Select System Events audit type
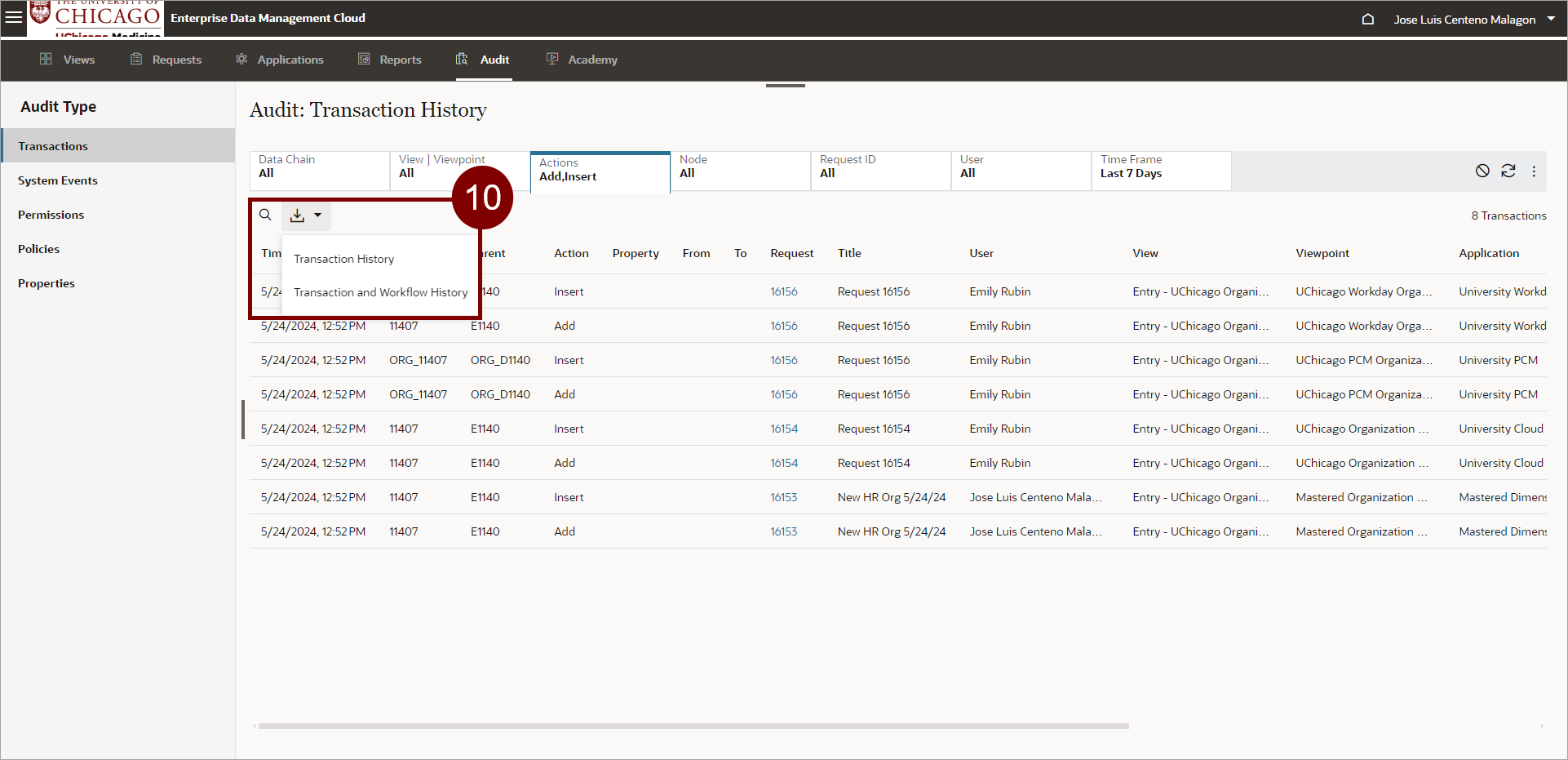Image resolution: width=1568 pixels, height=760 pixels. (58, 180)
